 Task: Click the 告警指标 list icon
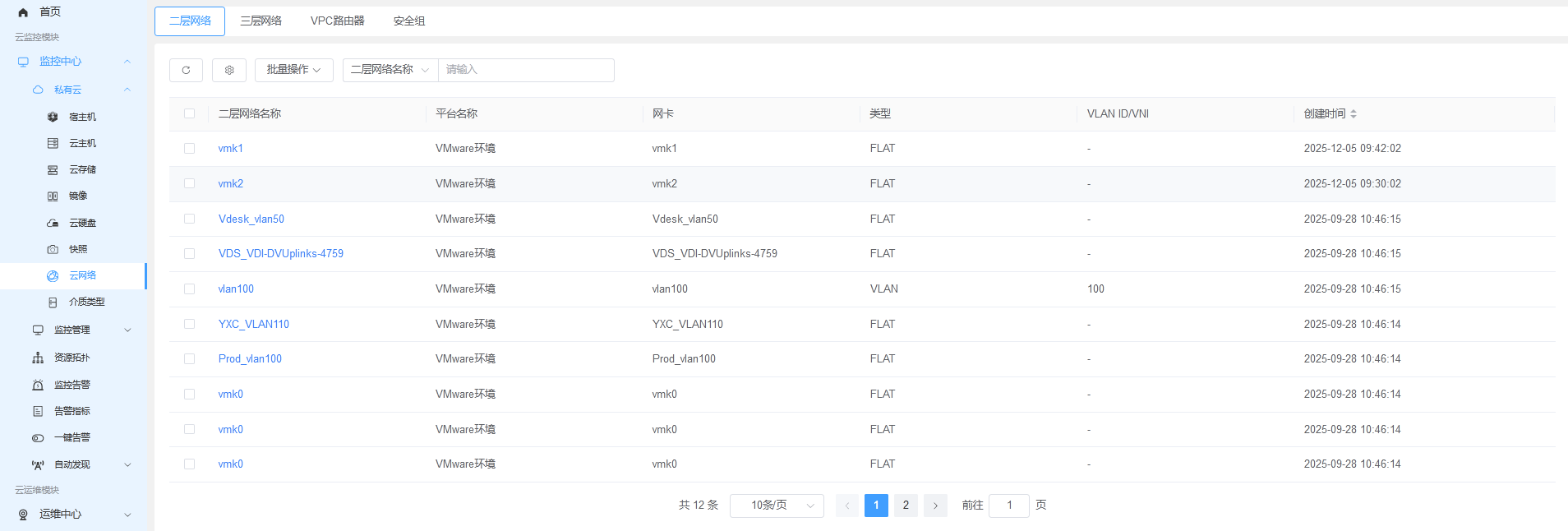click(x=38, y=411)
